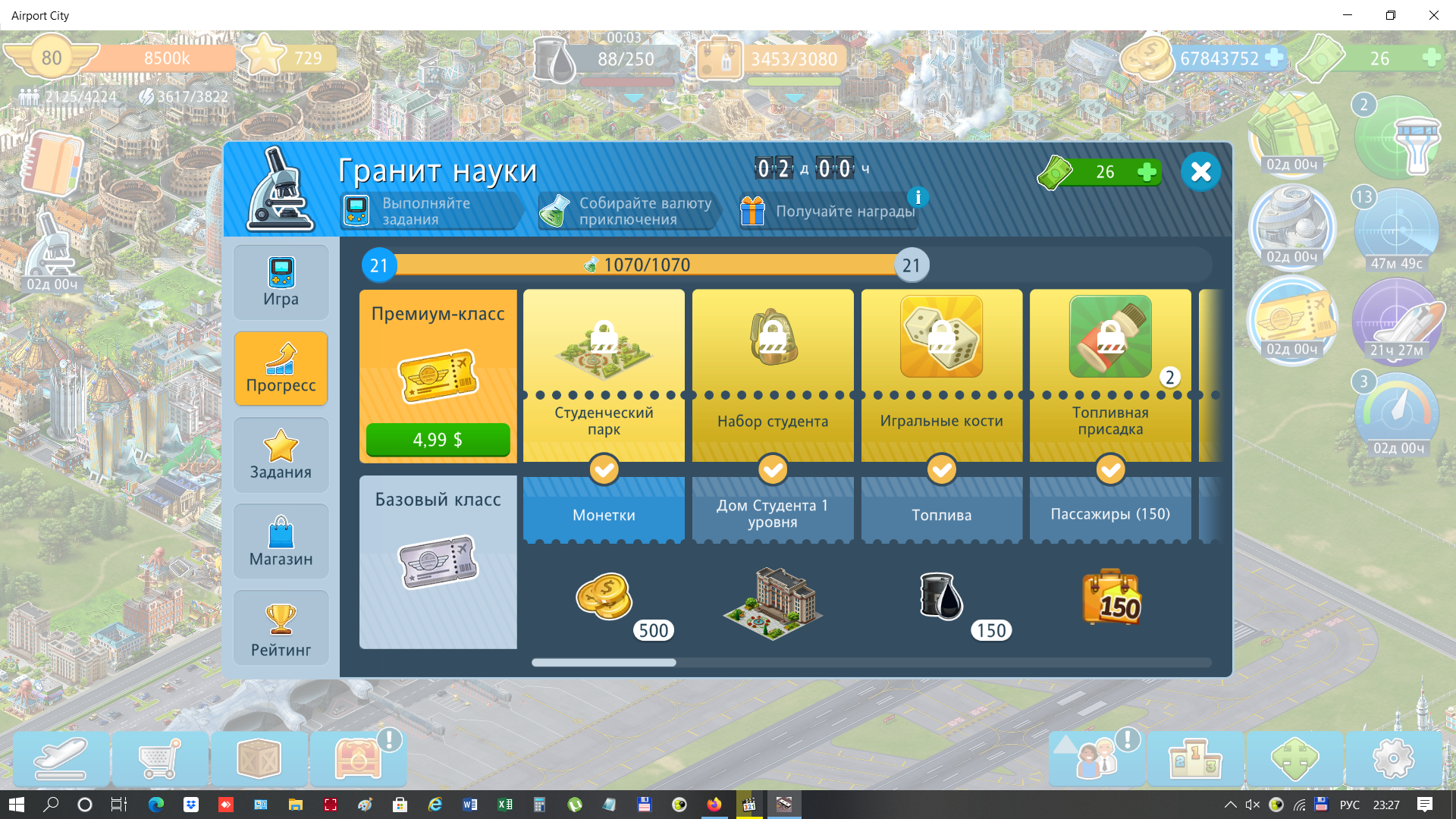Open the airplane flights panel icon

point(61,758)
